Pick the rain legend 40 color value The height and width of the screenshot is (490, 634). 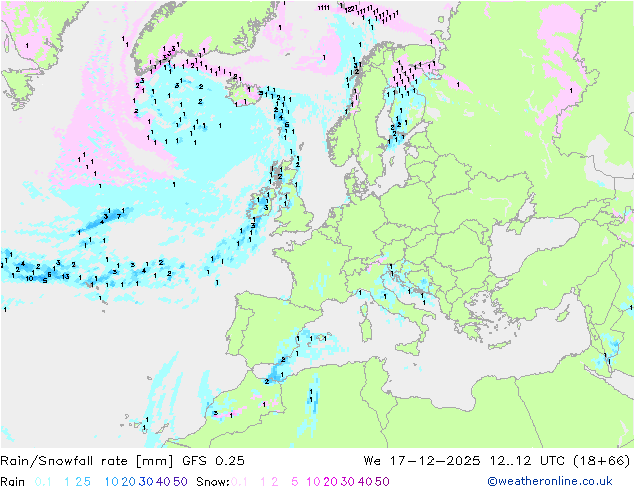tap(163, 482)
